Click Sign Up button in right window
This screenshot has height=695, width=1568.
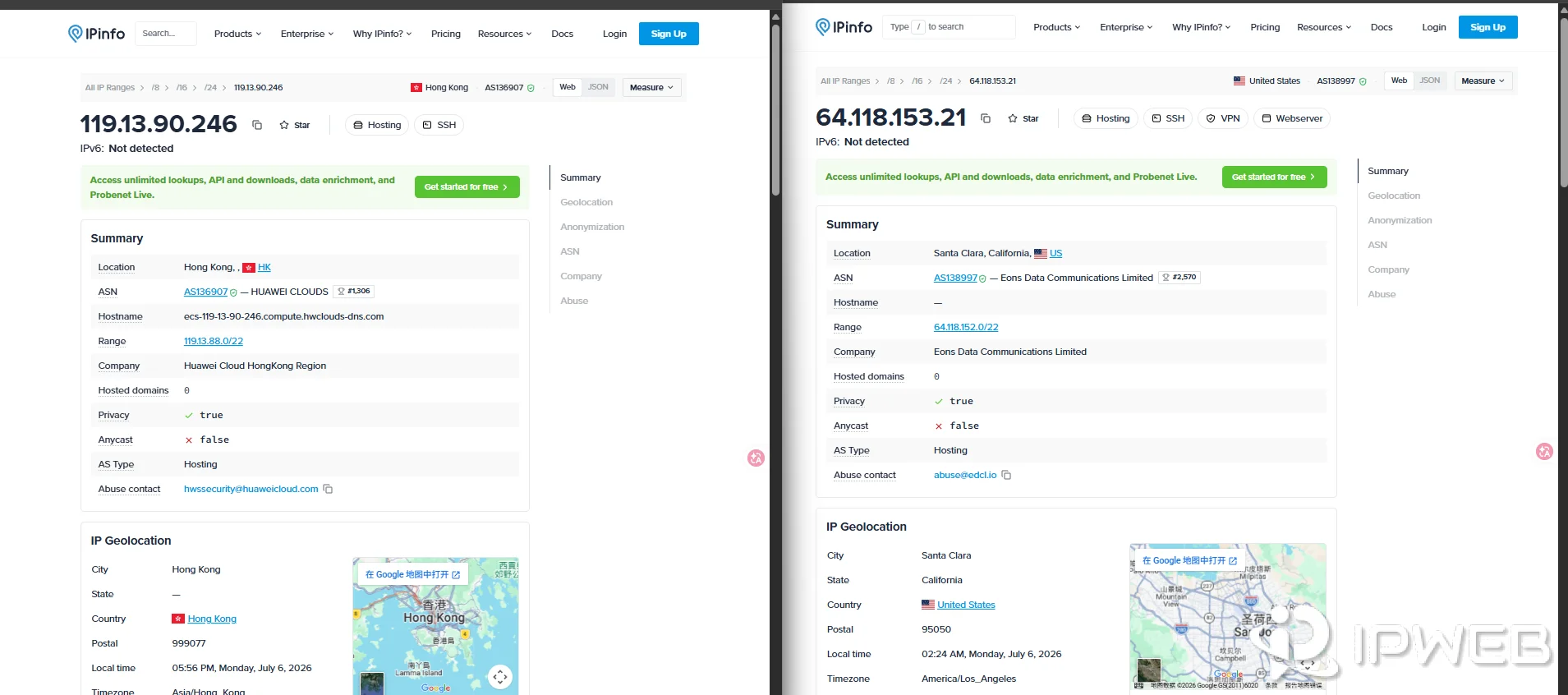coord(1488,27)
